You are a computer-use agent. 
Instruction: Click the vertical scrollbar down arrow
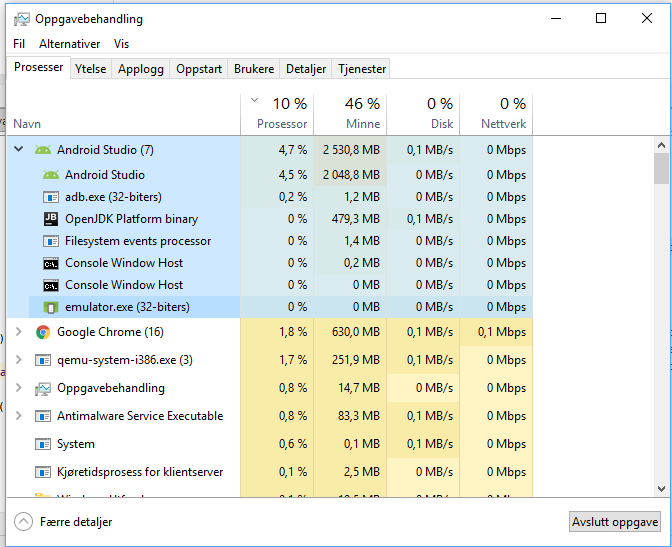click(661, 487)
